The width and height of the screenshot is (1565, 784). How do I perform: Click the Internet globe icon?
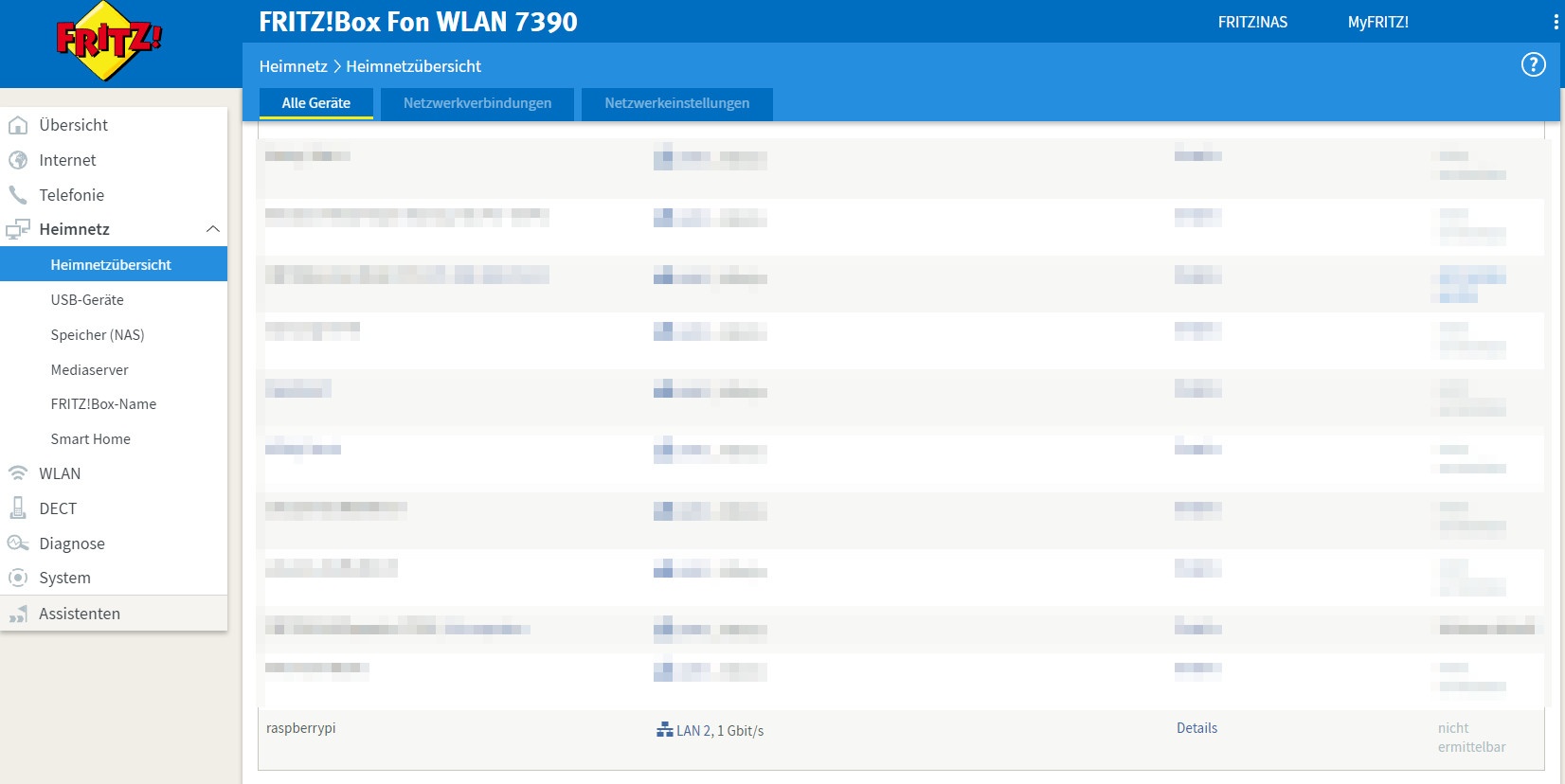[18, 160]
